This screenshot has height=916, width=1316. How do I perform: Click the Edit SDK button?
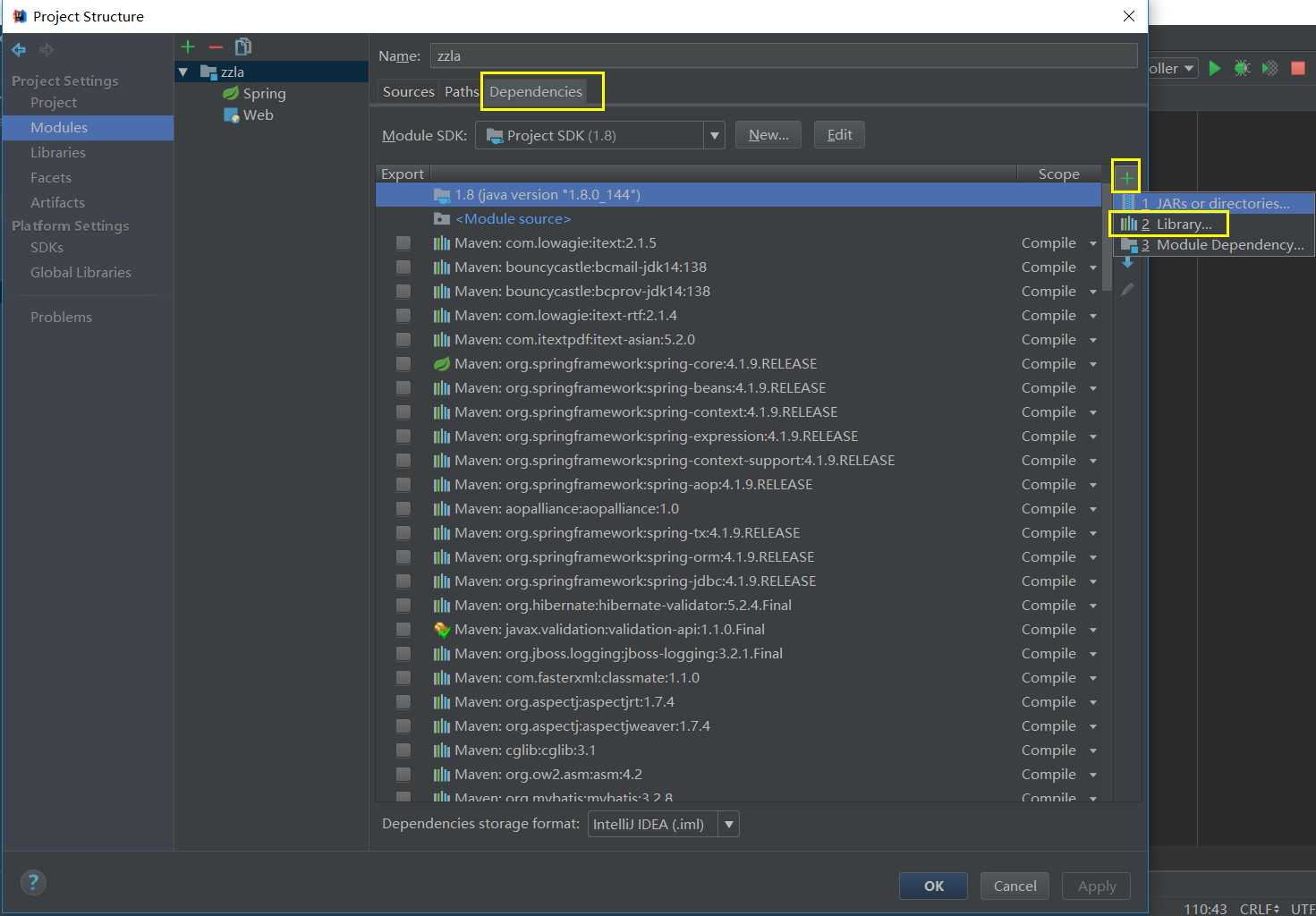pyautogui.click(x=839, y=135)
